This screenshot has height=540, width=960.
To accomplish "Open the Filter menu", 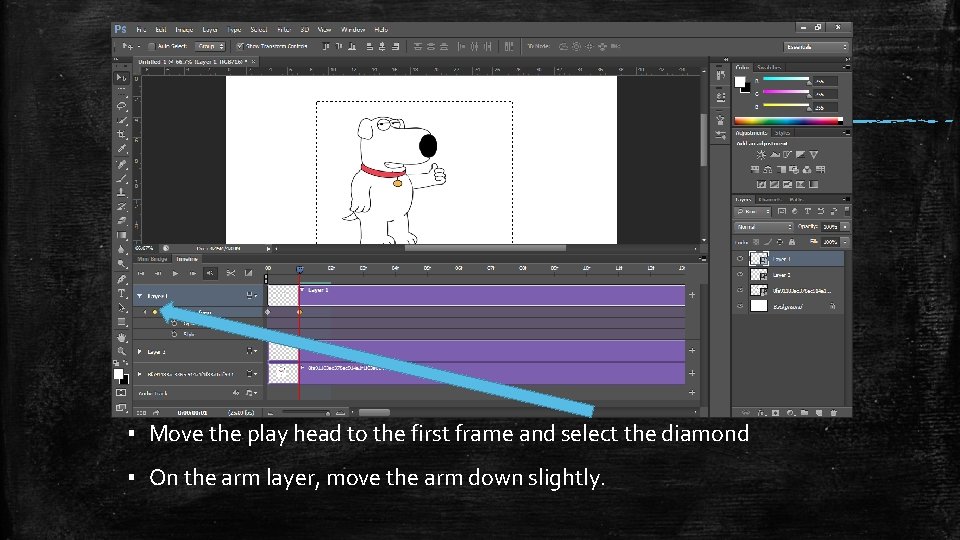I will click(x=284, y=29).
